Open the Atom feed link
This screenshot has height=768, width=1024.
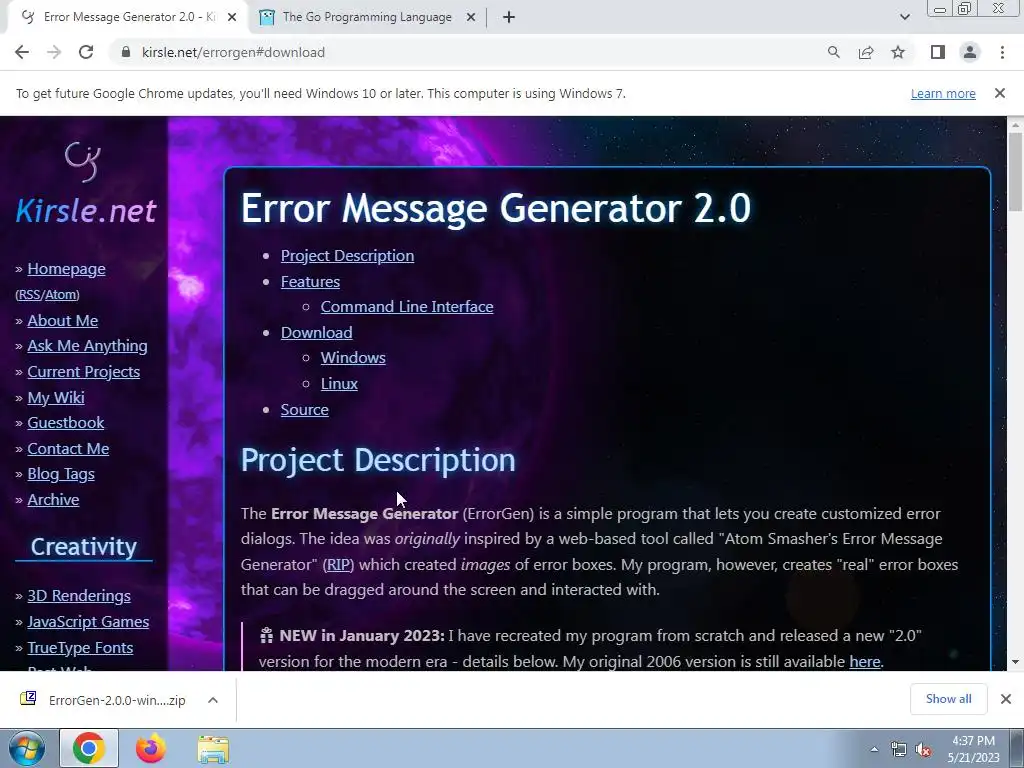[61, 295]
